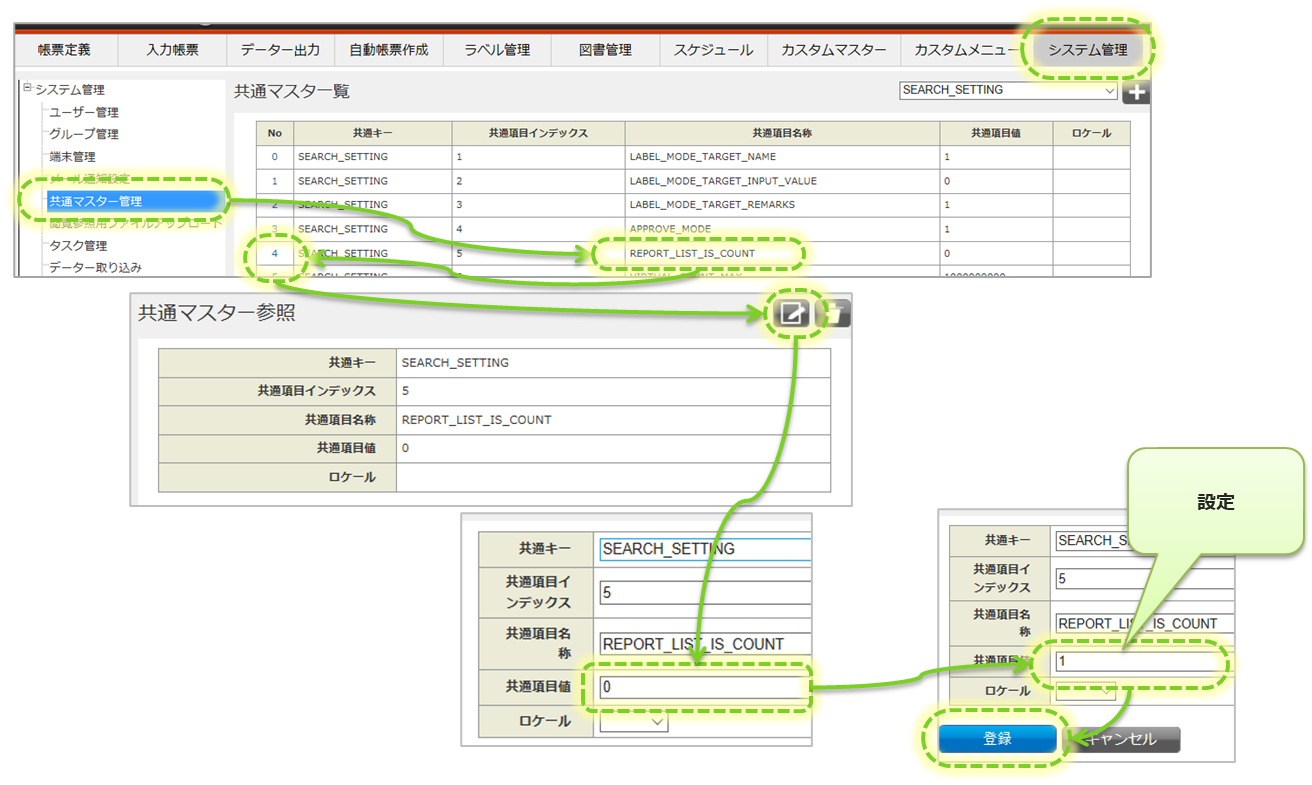1312x785 pixels.
Task: Go to the カスタムマスター tab
Action: pos(833,50)
